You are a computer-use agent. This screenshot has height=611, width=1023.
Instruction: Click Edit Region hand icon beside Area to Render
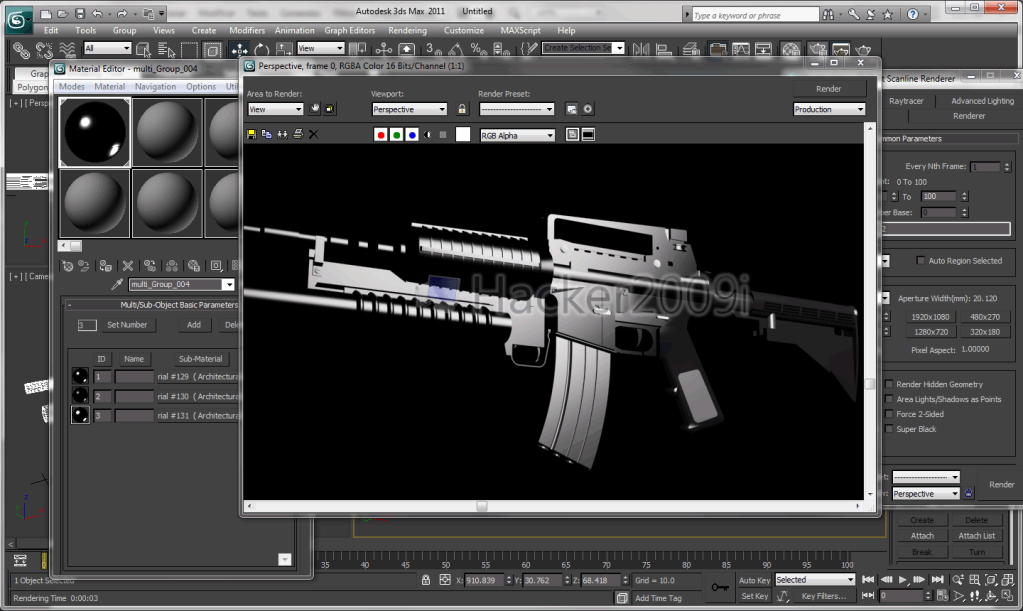click(x=314, y=109)
